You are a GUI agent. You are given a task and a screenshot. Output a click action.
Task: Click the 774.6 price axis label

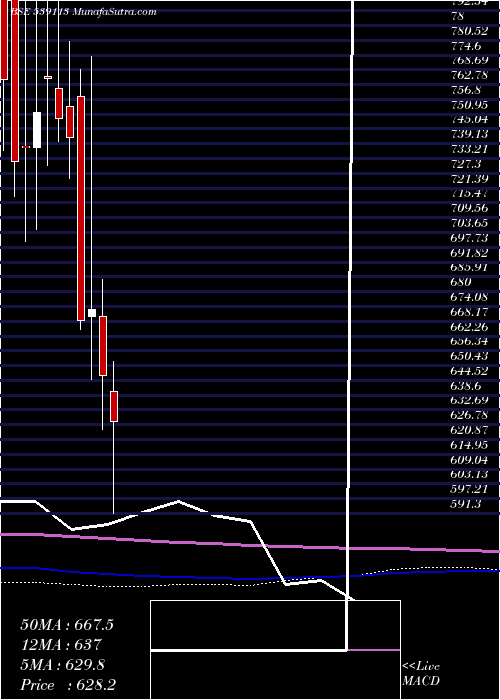click(x=466, y=46)
